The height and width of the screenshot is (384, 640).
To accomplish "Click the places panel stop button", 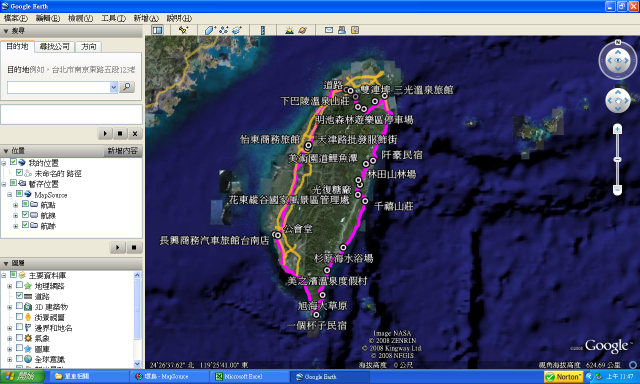I will pos(134,247).
